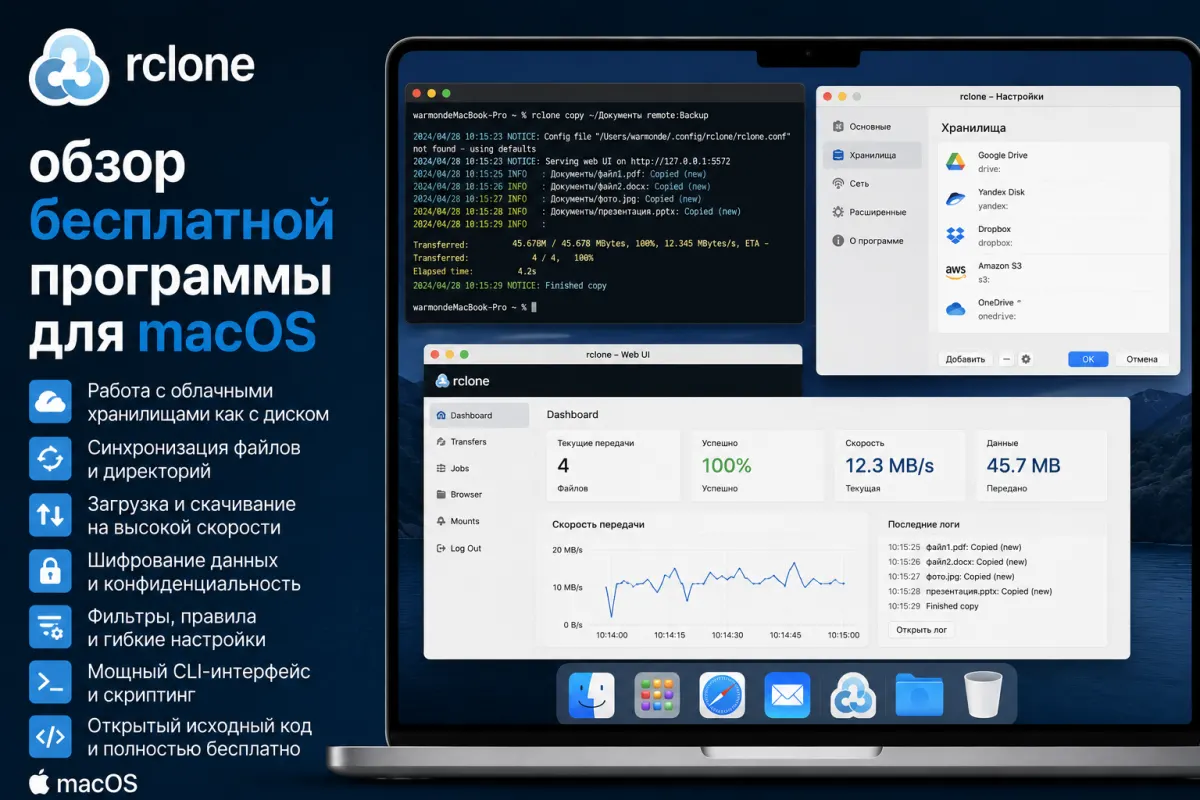Click the rclone app icon in the Dock
Image resolution: width=1200 pixels, height=800 pixels.
coord(853,695)
